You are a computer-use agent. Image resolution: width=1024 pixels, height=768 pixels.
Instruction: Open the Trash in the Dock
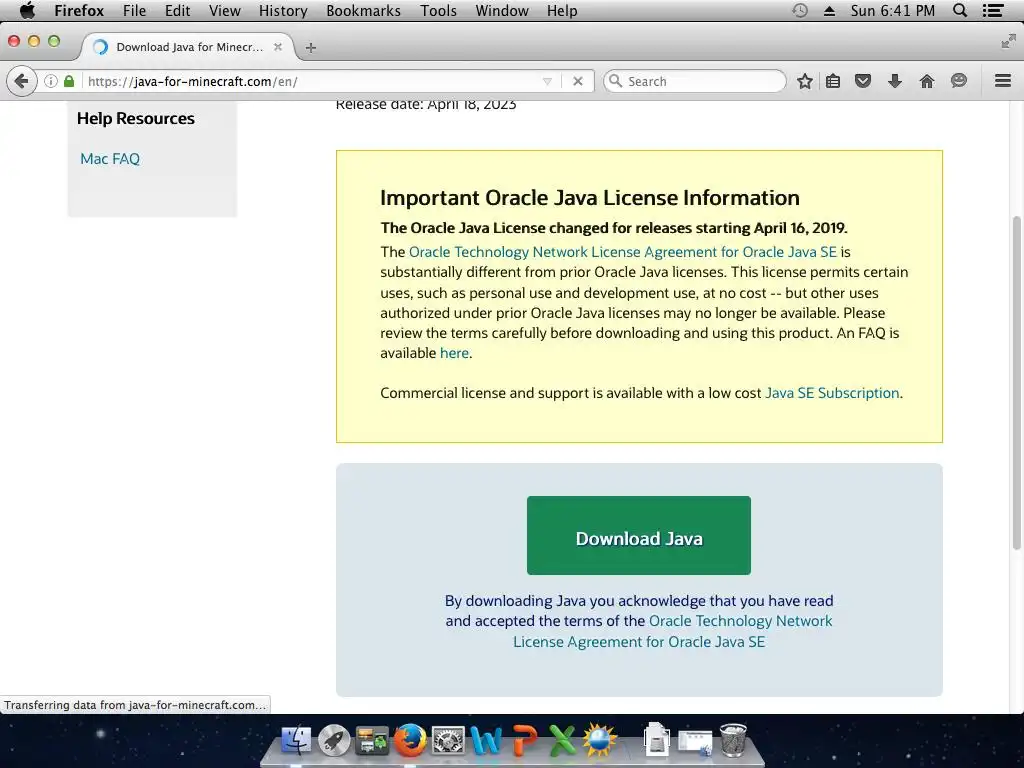click(x=733, y=741)
